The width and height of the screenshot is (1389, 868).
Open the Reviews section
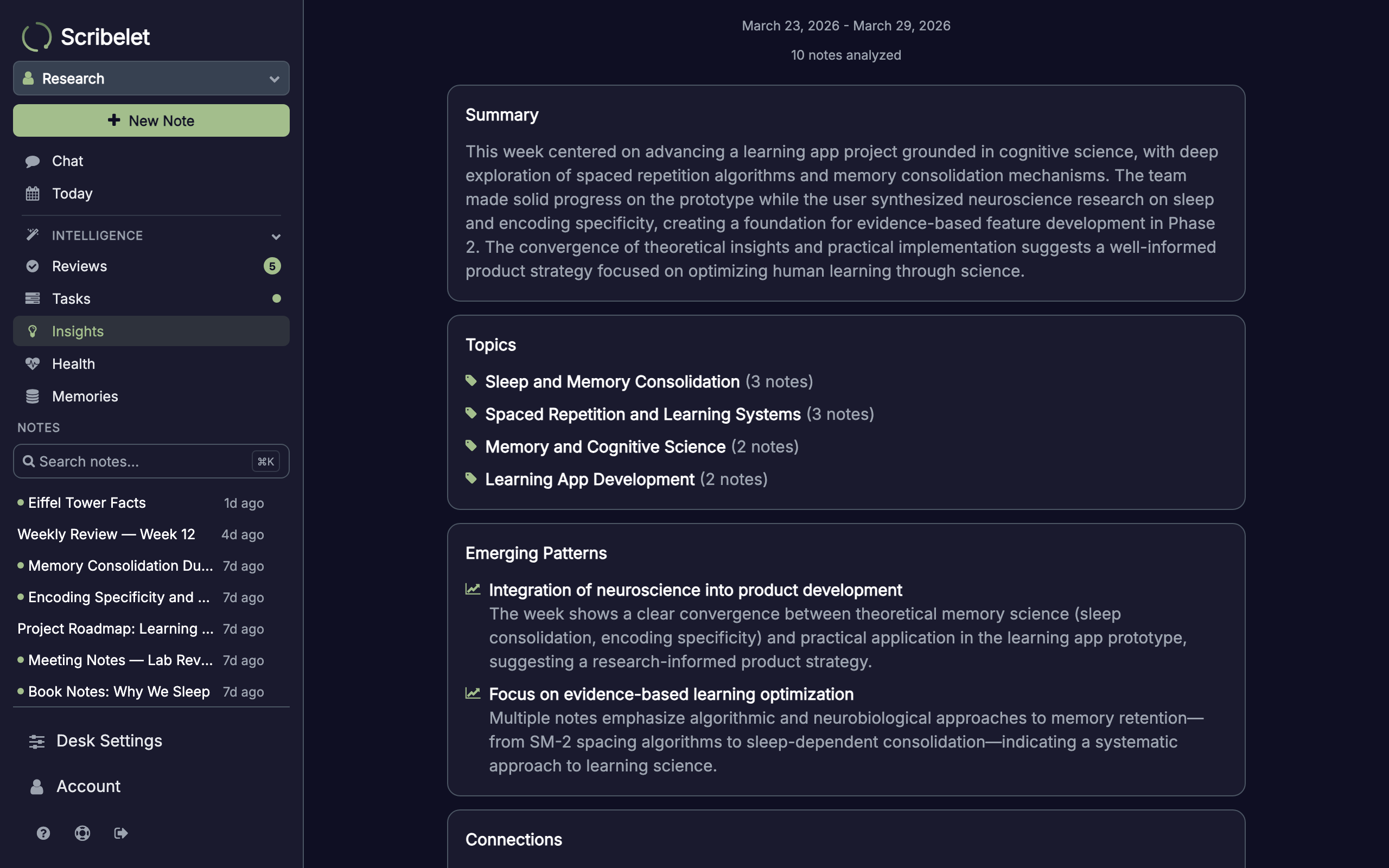pyautogui.click(x=151, y=266)
